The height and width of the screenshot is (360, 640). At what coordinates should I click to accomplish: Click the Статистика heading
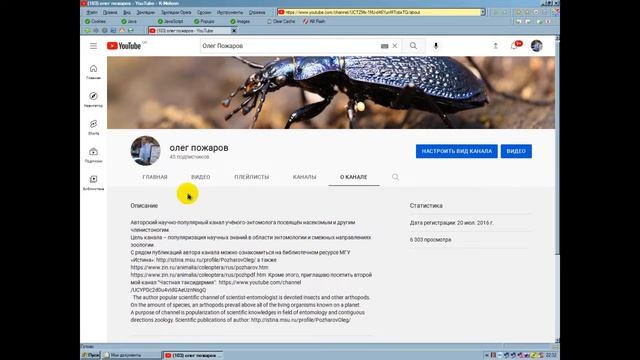[426, 206]
